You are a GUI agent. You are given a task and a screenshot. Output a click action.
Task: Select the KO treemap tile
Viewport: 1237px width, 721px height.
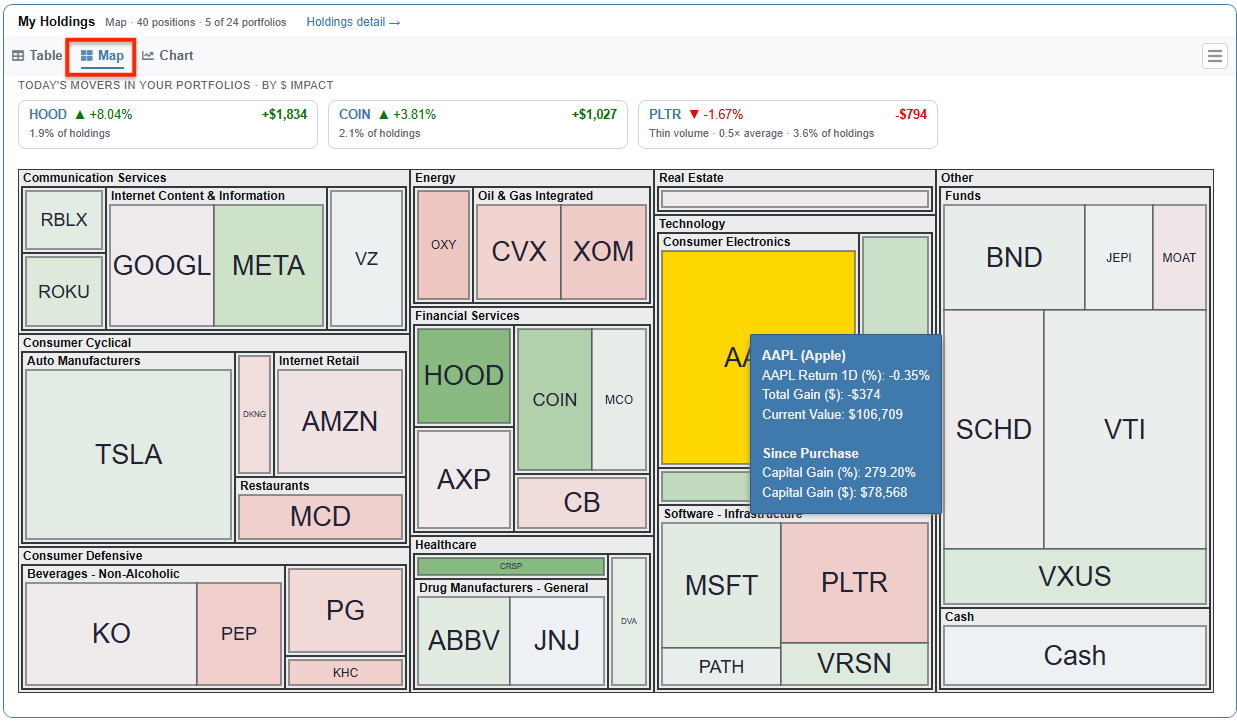[x=111, y=634]
